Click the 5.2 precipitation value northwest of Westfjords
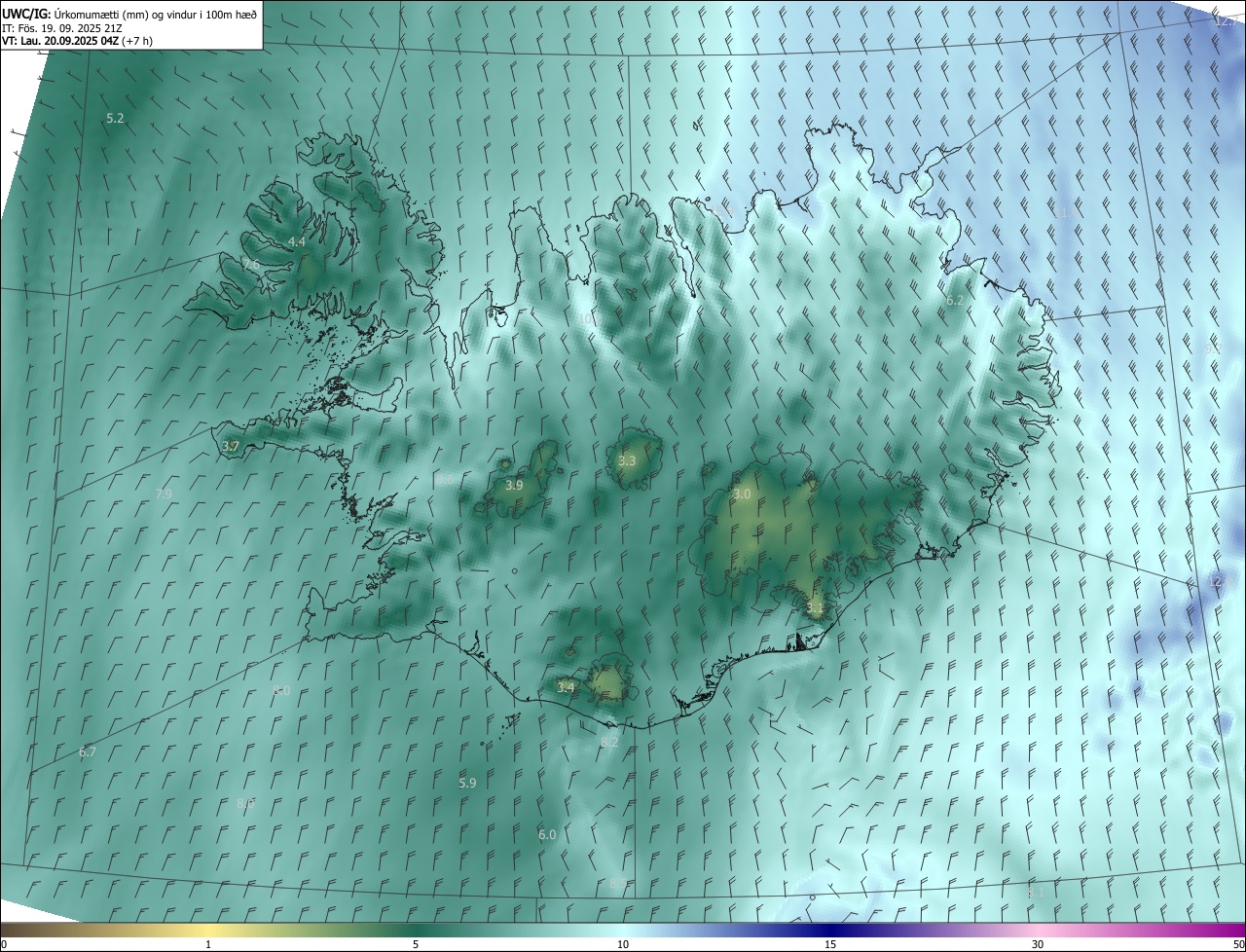 pos(115,118)
